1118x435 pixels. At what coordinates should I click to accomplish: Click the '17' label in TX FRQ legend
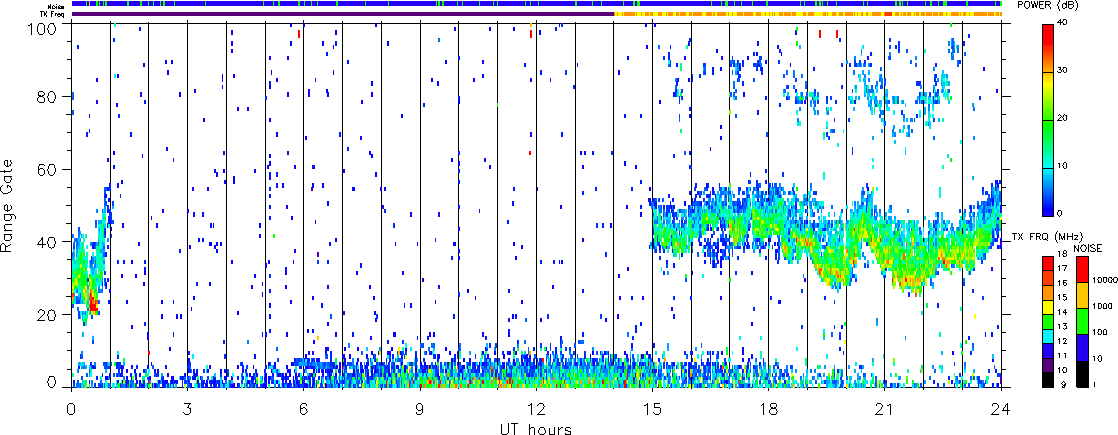[x=1062, y=268]
